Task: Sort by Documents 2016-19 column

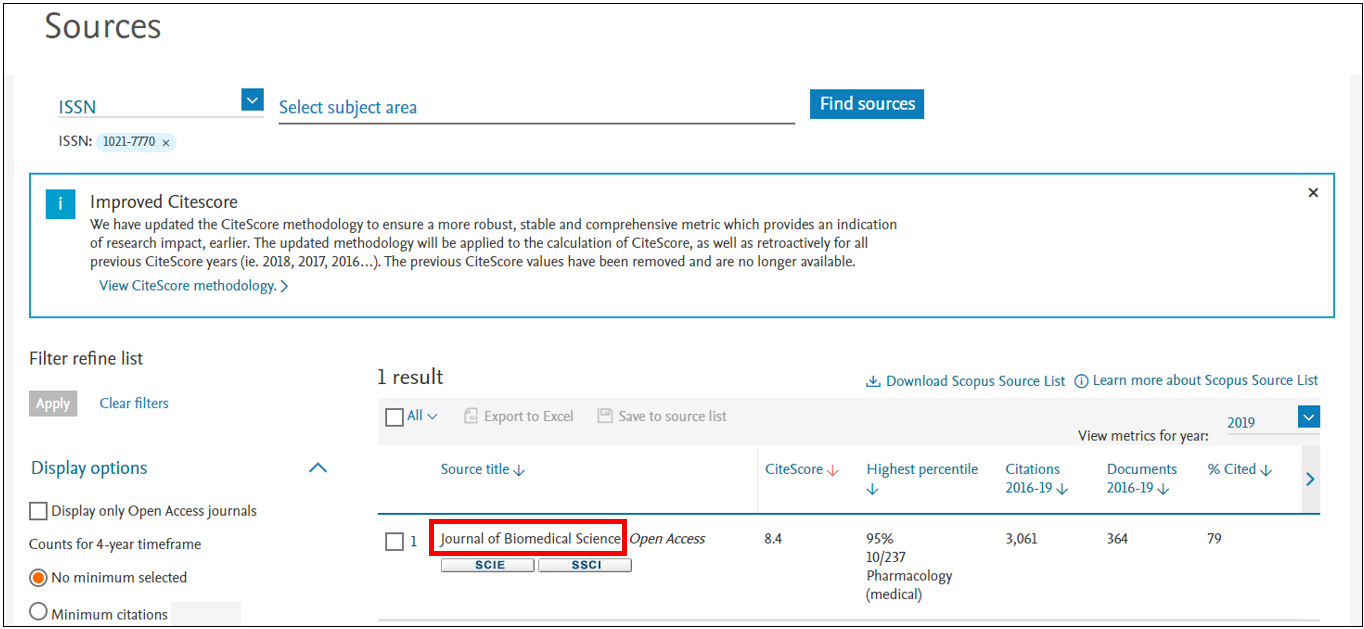Action: pyautogui.click(x=1142, y=478)
